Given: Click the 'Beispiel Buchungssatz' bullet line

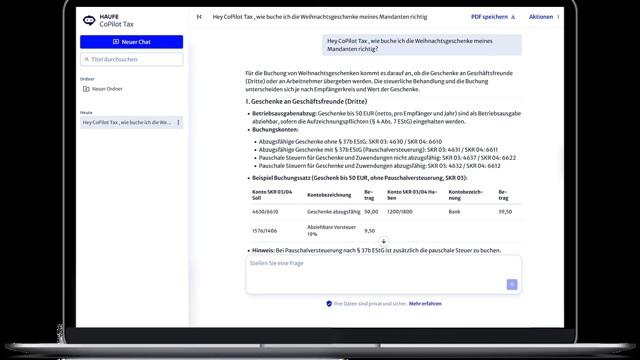Looking at the screenshot, I should coord(360,178).
